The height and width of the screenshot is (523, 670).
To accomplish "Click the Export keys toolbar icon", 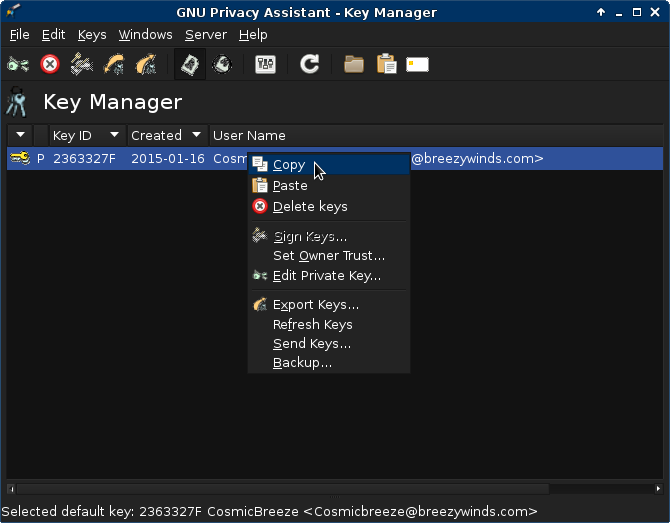I will click(146, 65).
